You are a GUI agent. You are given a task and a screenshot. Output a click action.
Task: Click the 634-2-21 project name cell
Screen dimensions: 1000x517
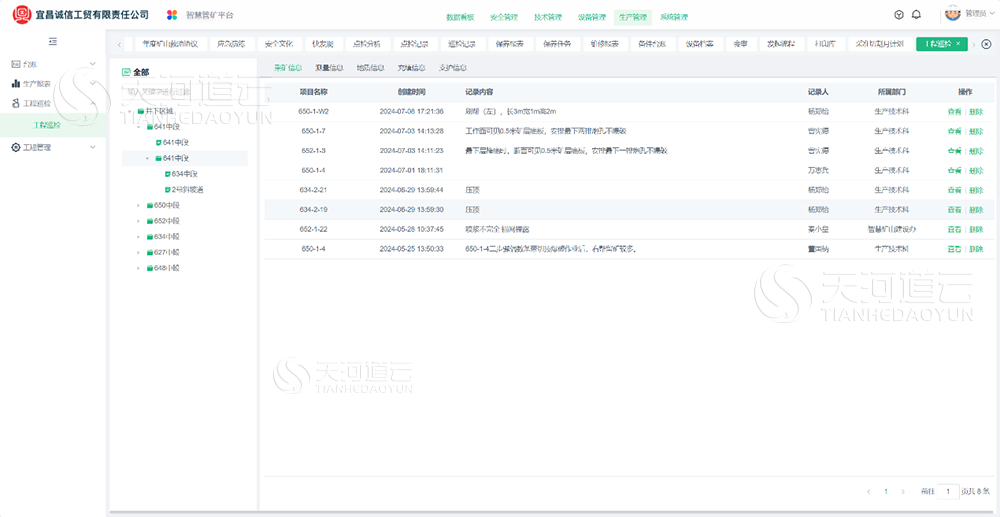(313, 190)
